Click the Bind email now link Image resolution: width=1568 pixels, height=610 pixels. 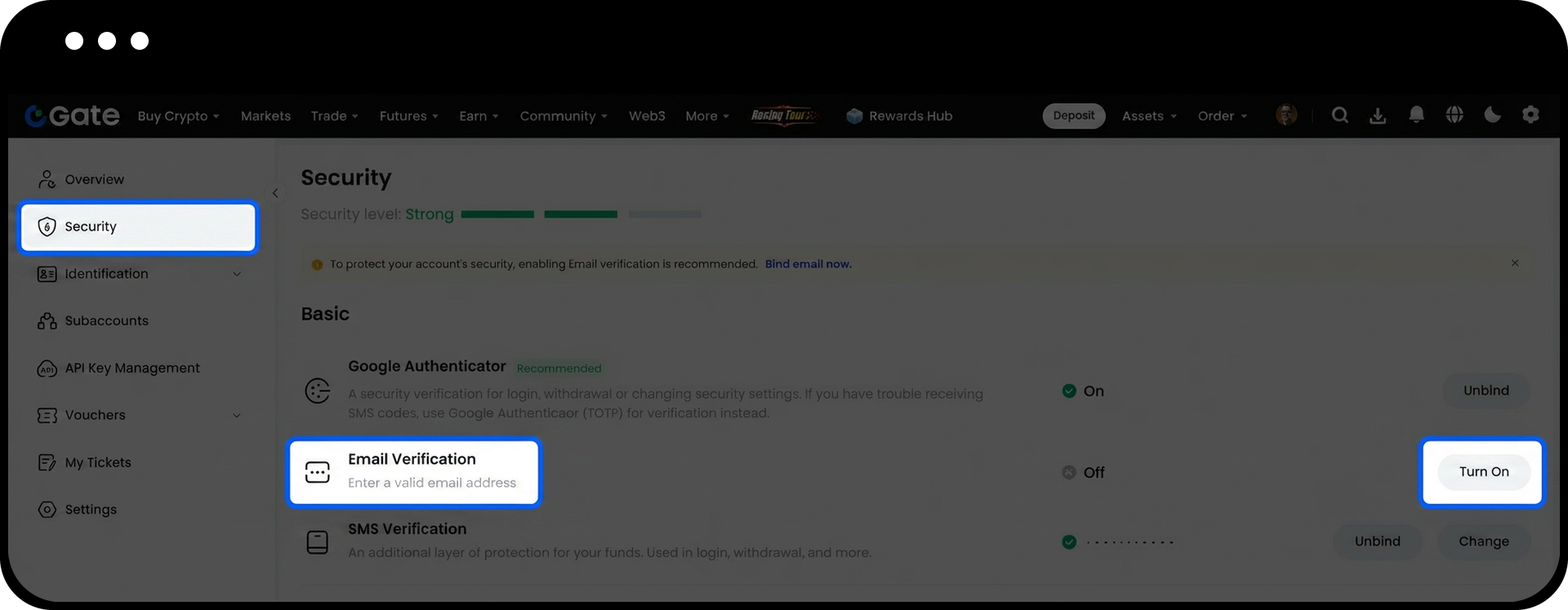tap(808, 264)
